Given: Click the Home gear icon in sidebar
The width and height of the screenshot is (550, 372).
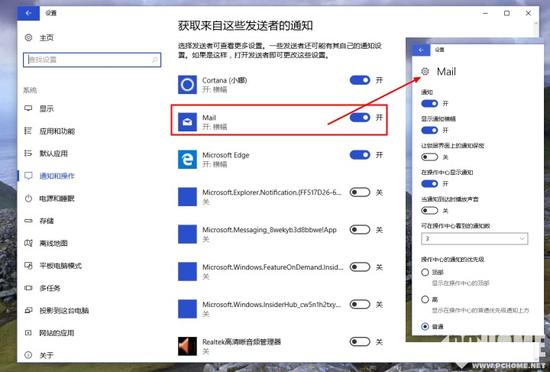Looking at the screenshot, I should [28, 37].
